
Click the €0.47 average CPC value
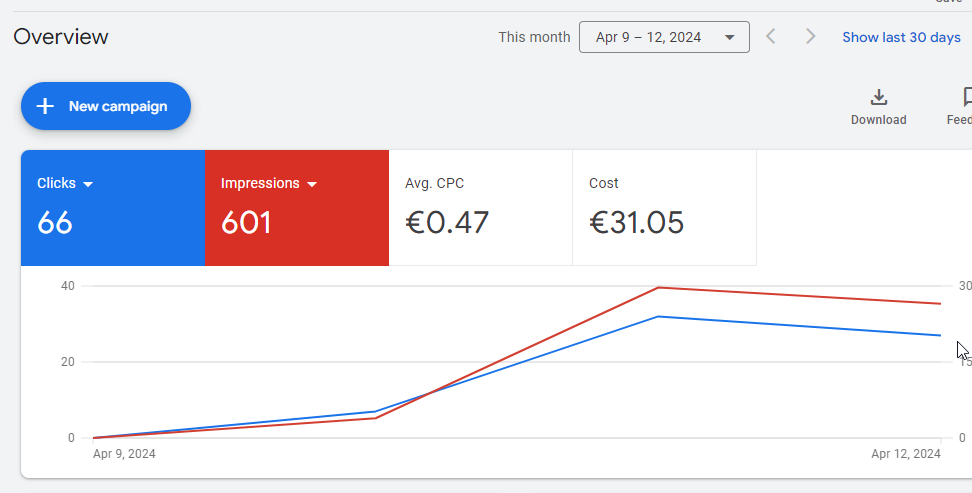click(447, 223)
